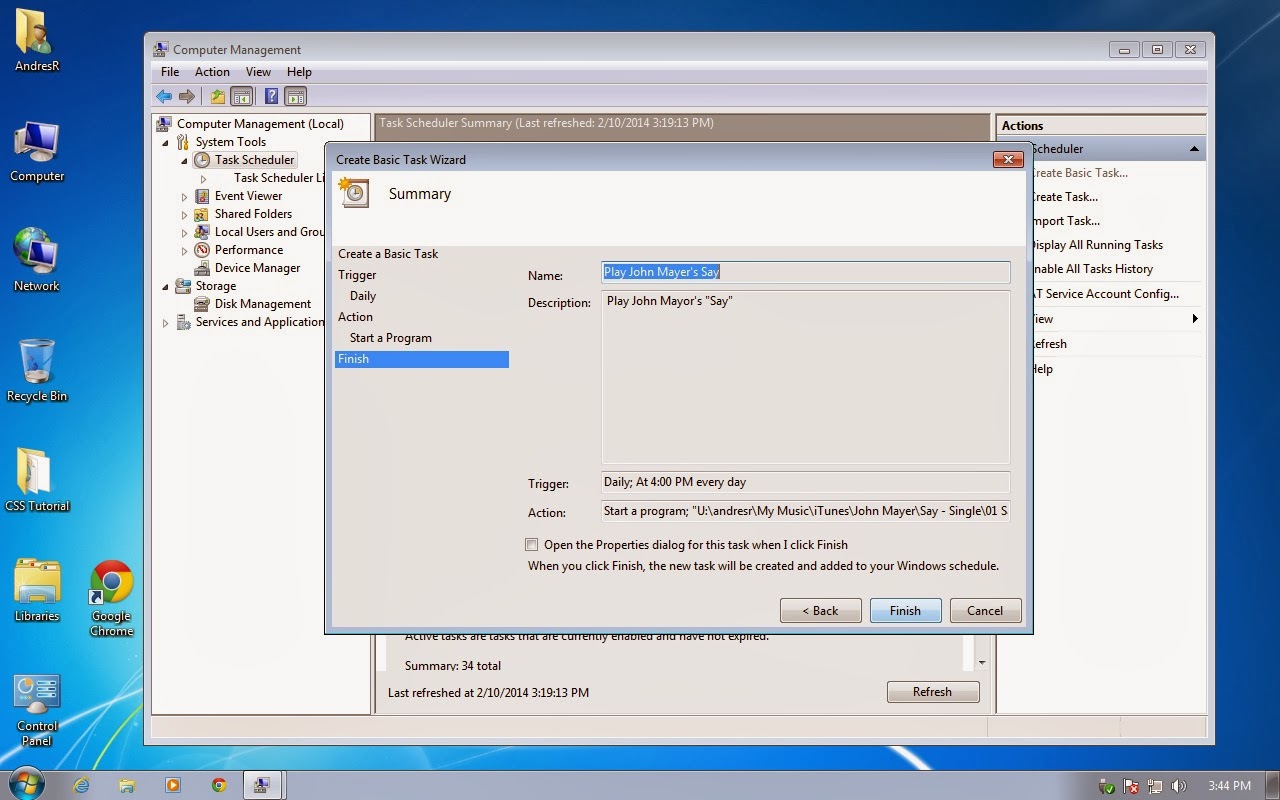Expand the Performance tree node
The width and height of the screenshot is (1280, 800).
185,251
